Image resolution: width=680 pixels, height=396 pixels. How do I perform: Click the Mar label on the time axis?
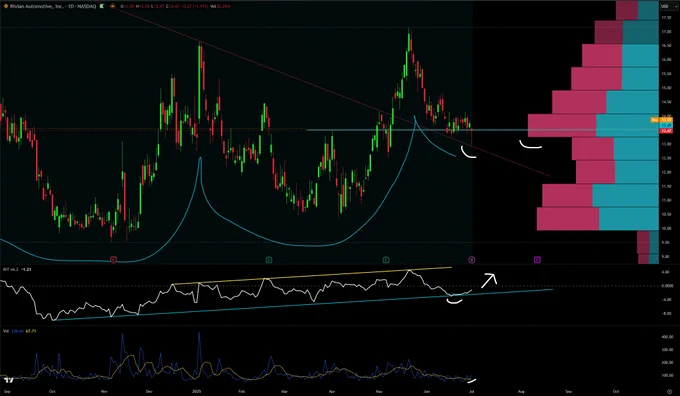click(284, 391)
